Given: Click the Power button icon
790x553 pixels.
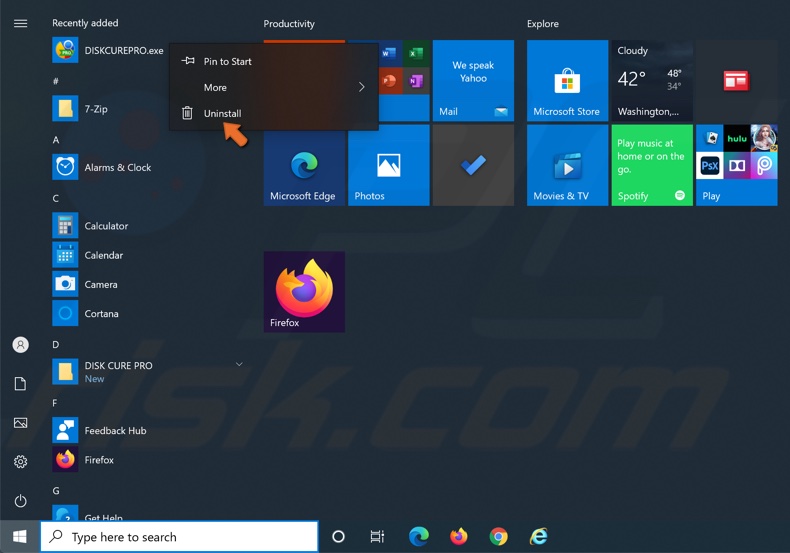Looking at the screenshot, I should click(21, 501).
